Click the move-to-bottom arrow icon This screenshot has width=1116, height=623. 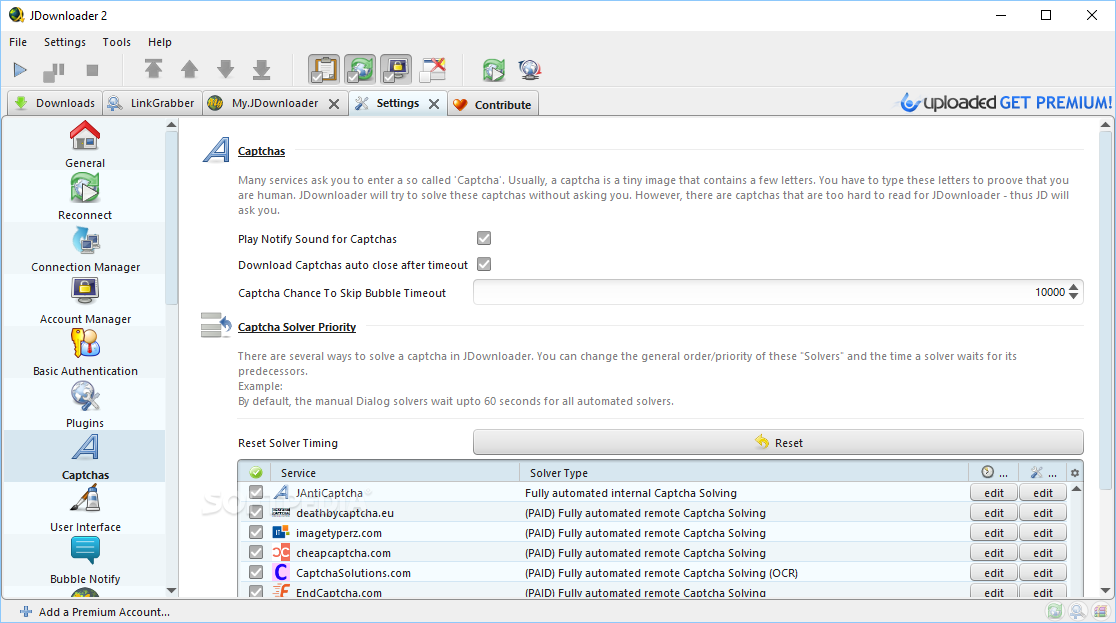coord(261,69)
